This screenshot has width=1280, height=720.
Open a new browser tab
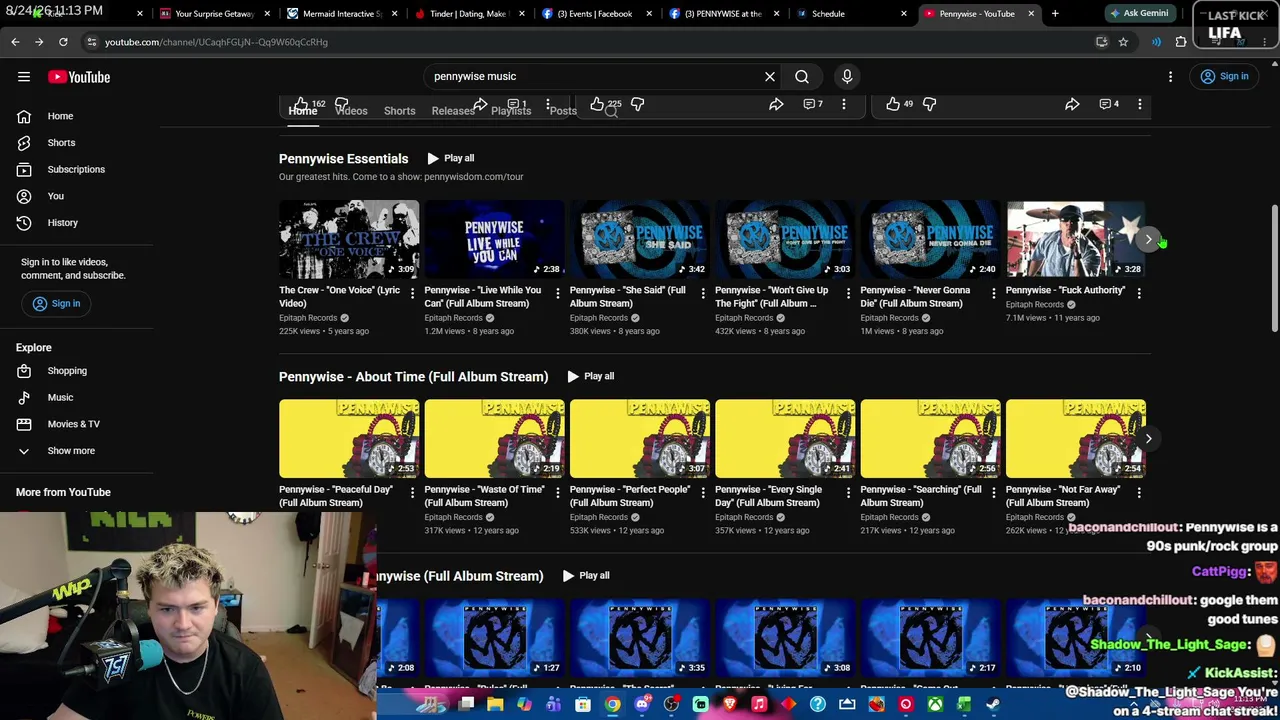[x=1055, y=14]
